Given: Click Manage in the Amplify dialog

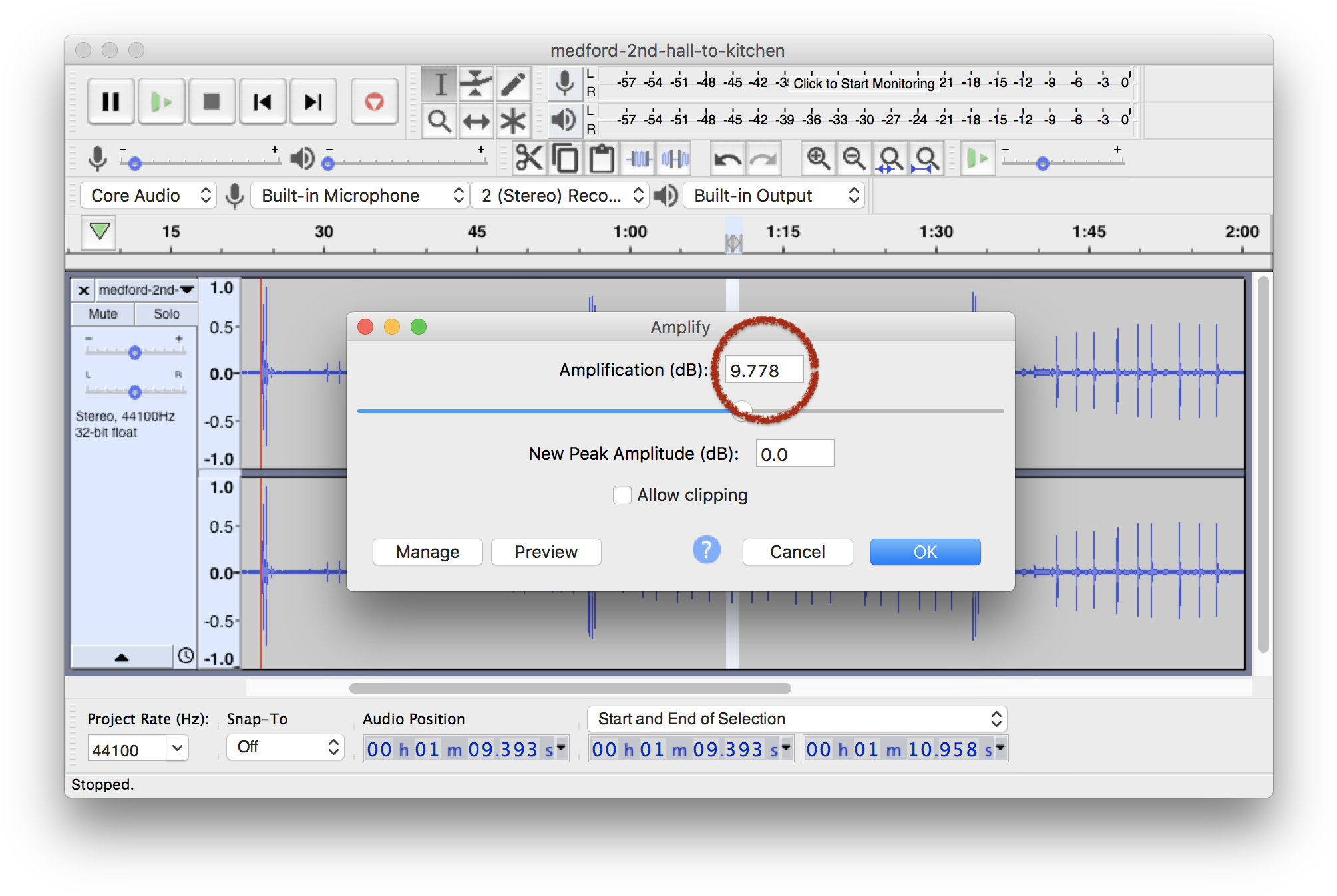Looking at the screenshot, I should coord(427,552).
